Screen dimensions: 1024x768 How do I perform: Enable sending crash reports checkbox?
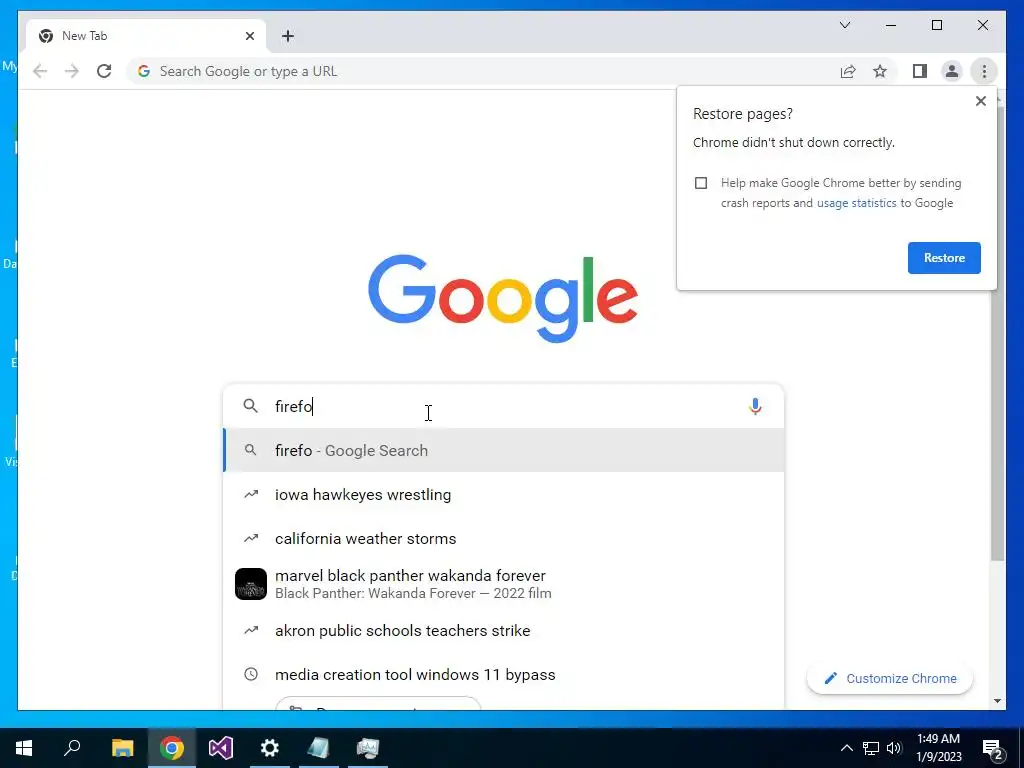pos(701,183)
